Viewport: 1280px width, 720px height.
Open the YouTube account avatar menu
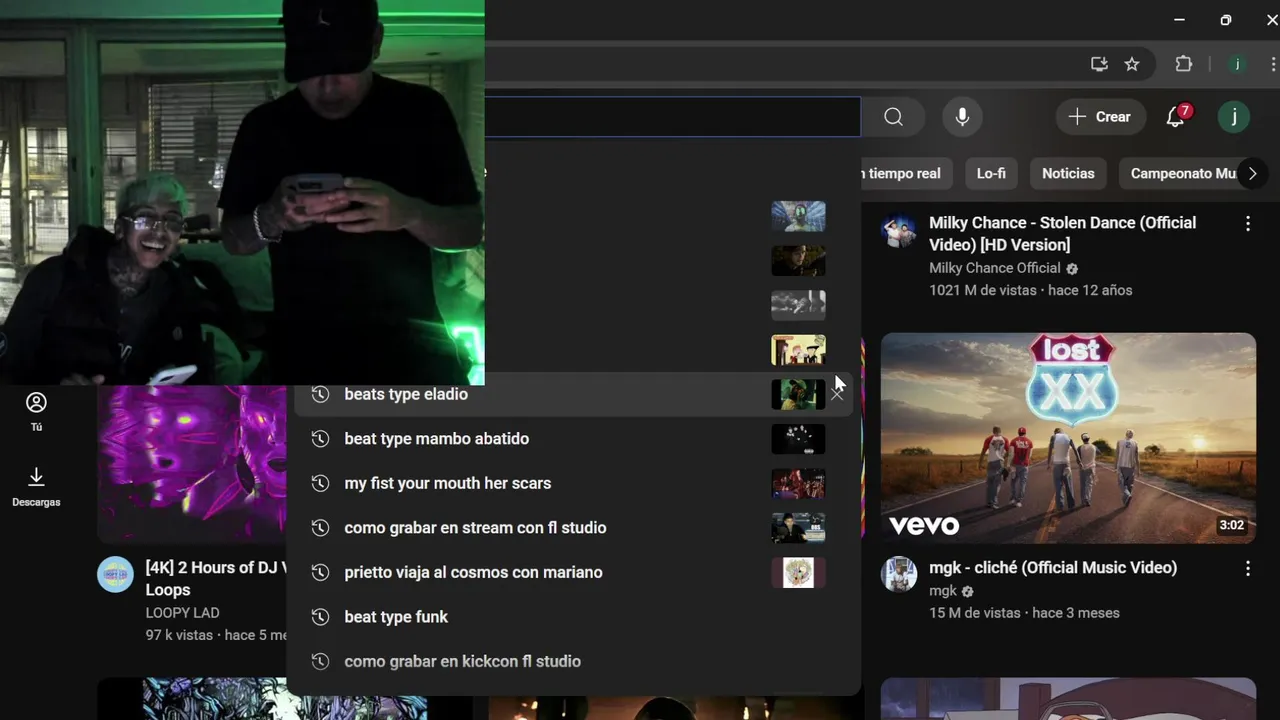pos(1234,117)
